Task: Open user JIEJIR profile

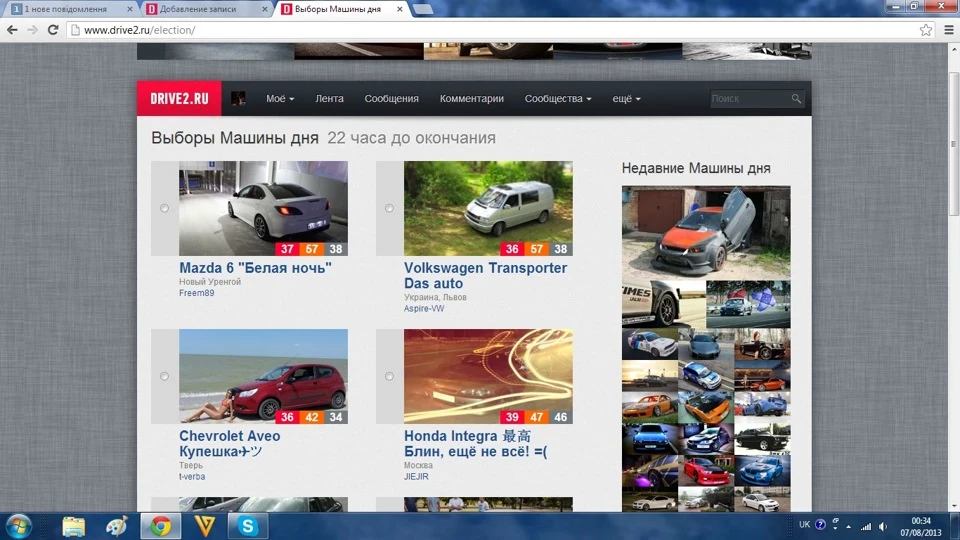Action: [x=416, y=476]
